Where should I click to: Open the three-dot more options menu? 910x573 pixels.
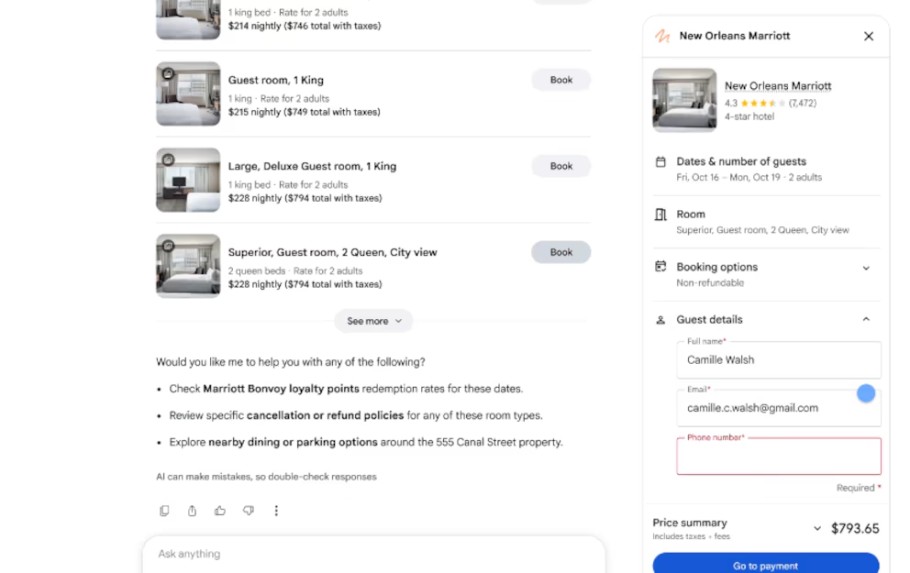[x=276, y=510]
